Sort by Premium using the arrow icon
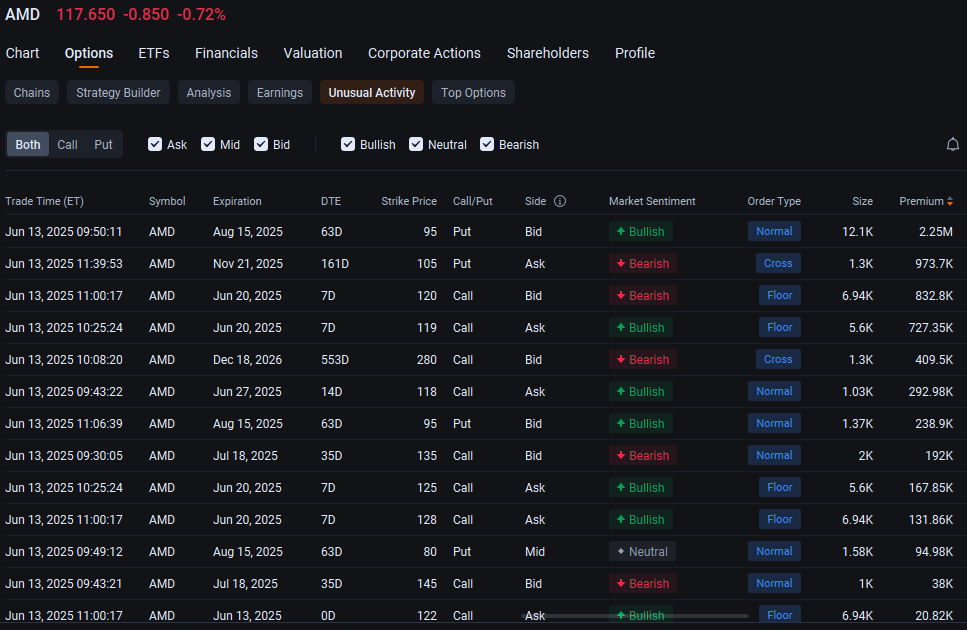Image resolution: width=967 pixels, height=630 pixels. coord(950,201)
